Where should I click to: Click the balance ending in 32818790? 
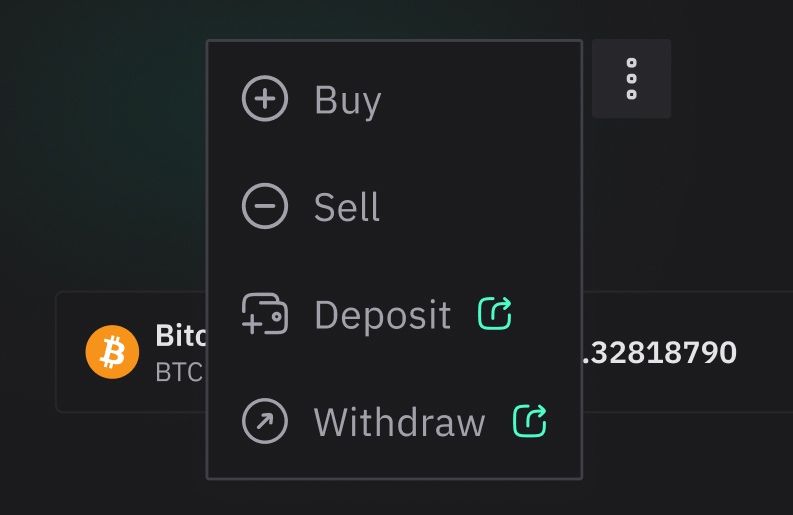click(x=659, y=353)
